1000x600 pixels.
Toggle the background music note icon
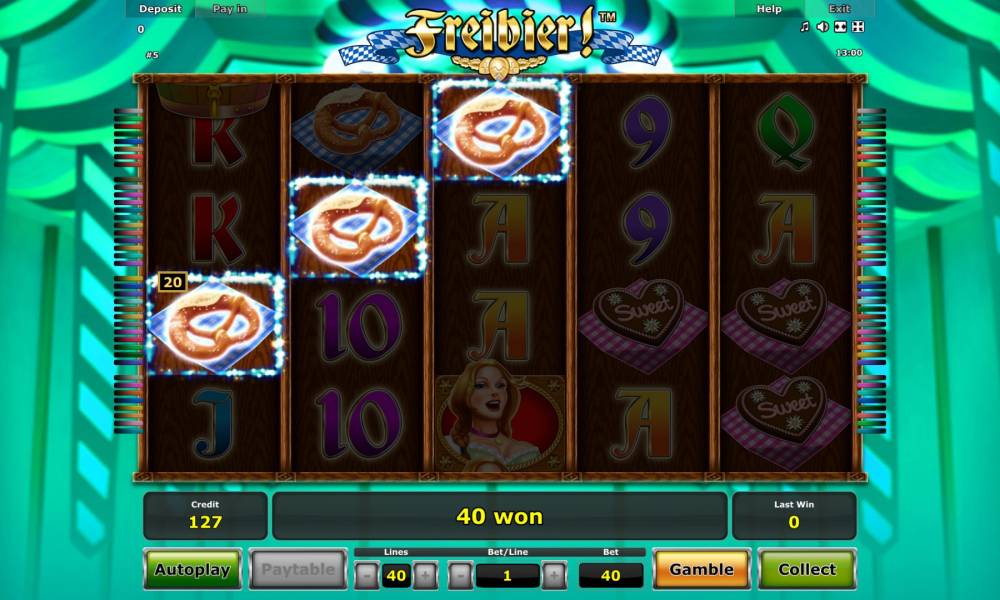[x=805, y=26]
